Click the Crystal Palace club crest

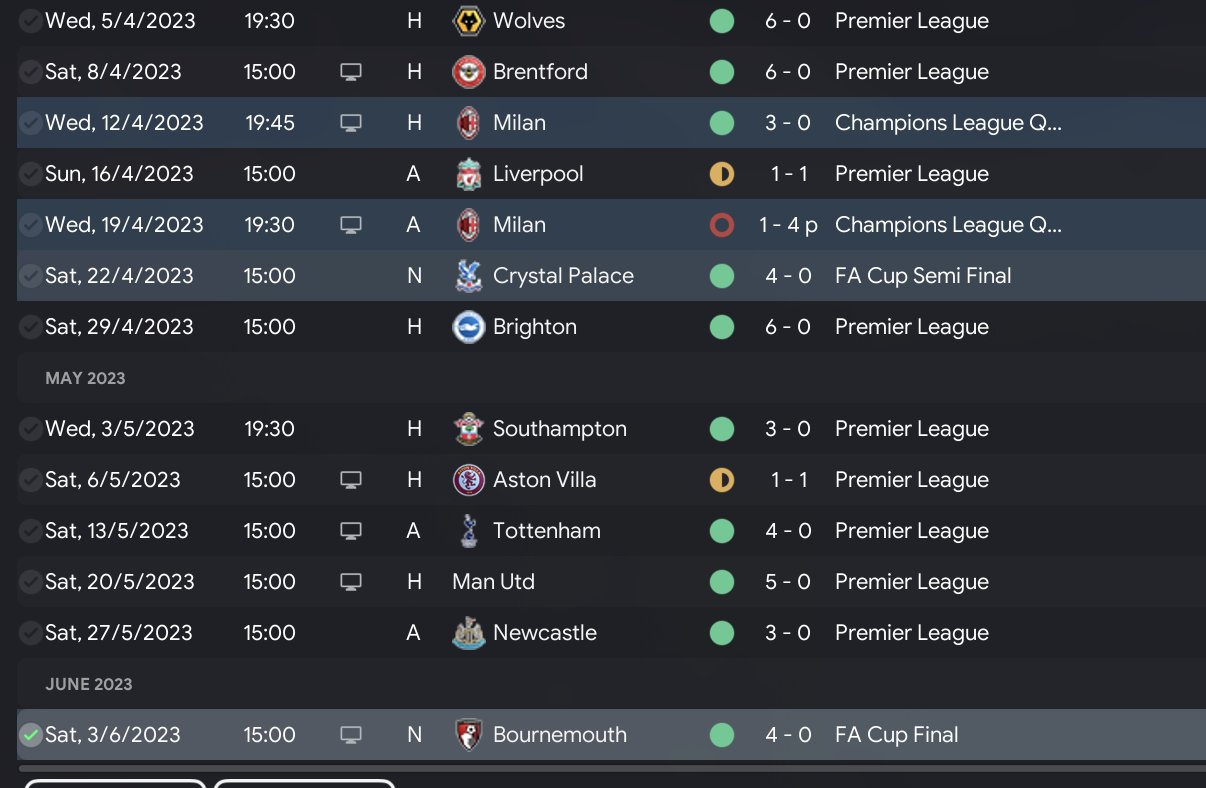point(469,276)
